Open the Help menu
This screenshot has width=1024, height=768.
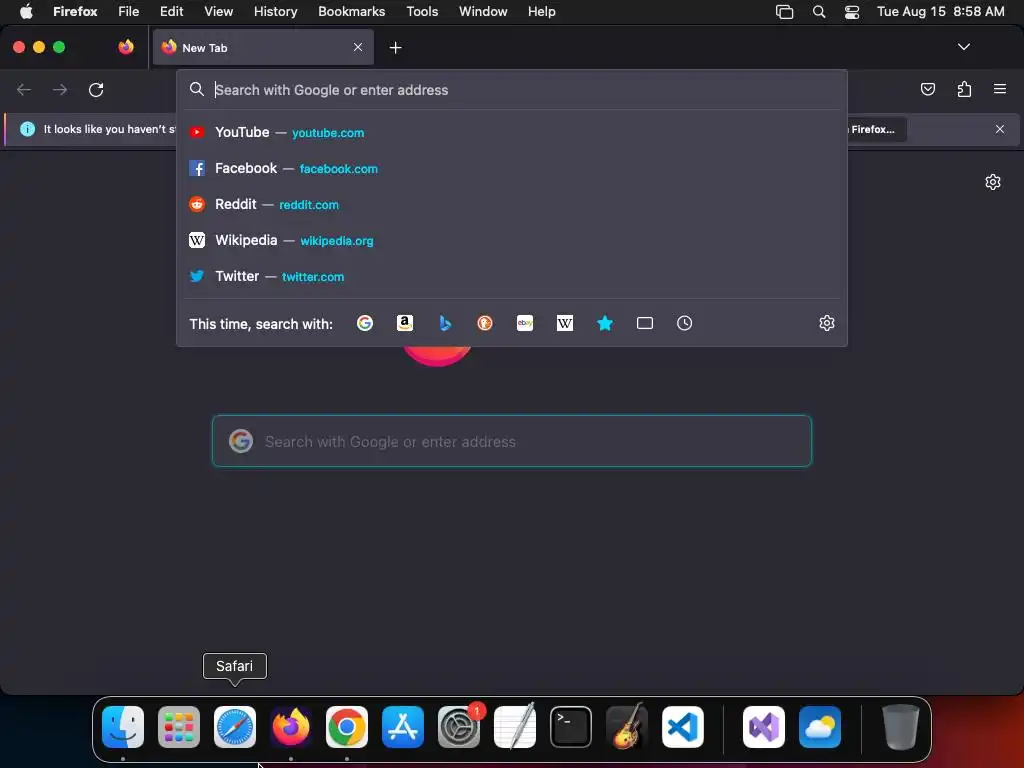[x=541, y=11]
